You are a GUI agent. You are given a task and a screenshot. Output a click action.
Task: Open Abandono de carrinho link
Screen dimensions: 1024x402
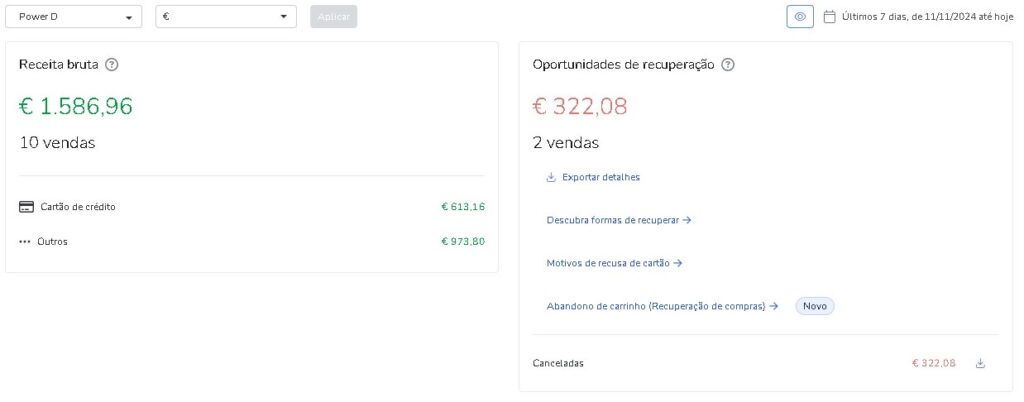[x=662, y=306]
